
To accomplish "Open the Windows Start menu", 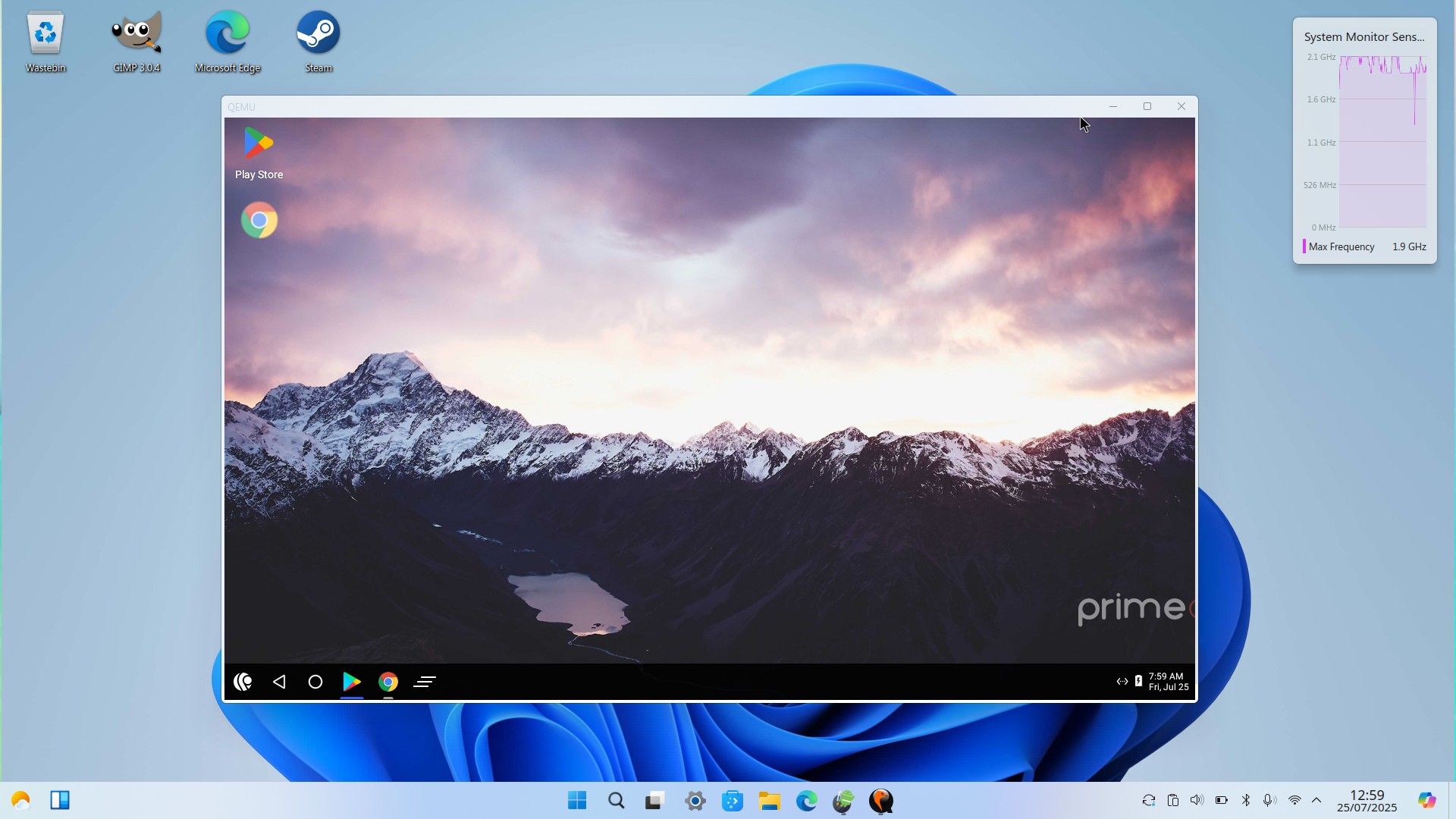I will coord(577,801).
